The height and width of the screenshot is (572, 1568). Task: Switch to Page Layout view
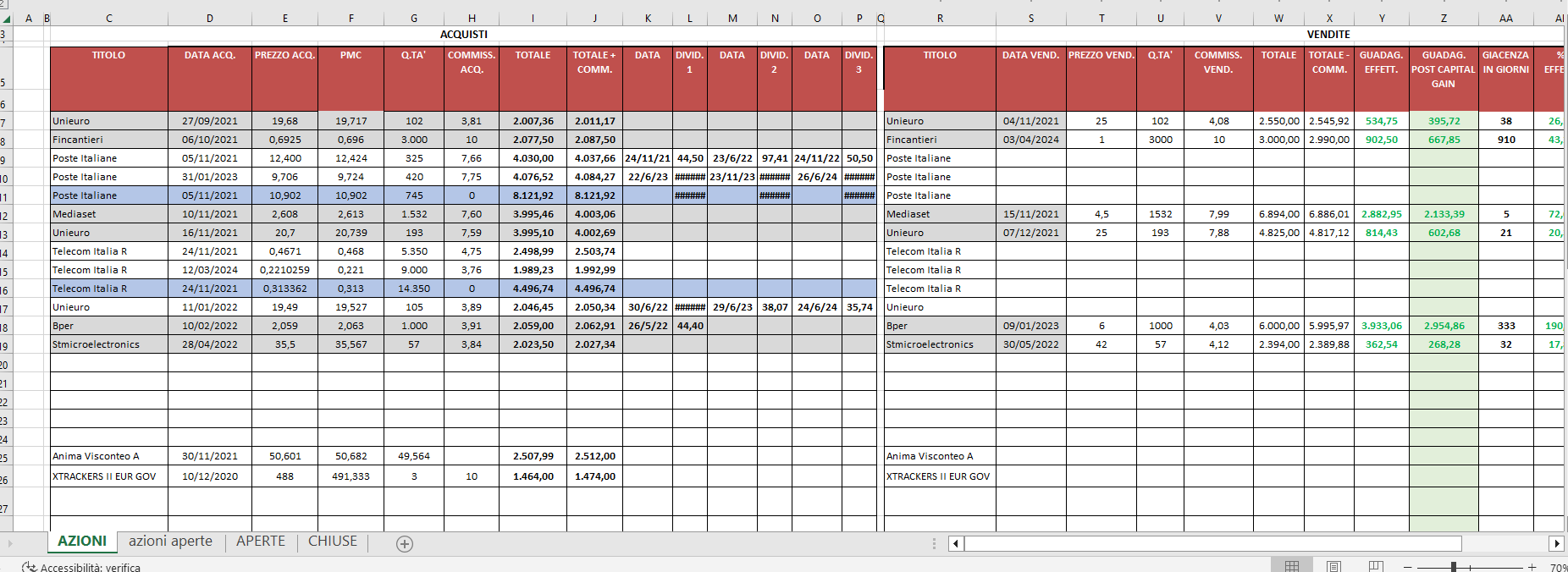[1334, 566]
